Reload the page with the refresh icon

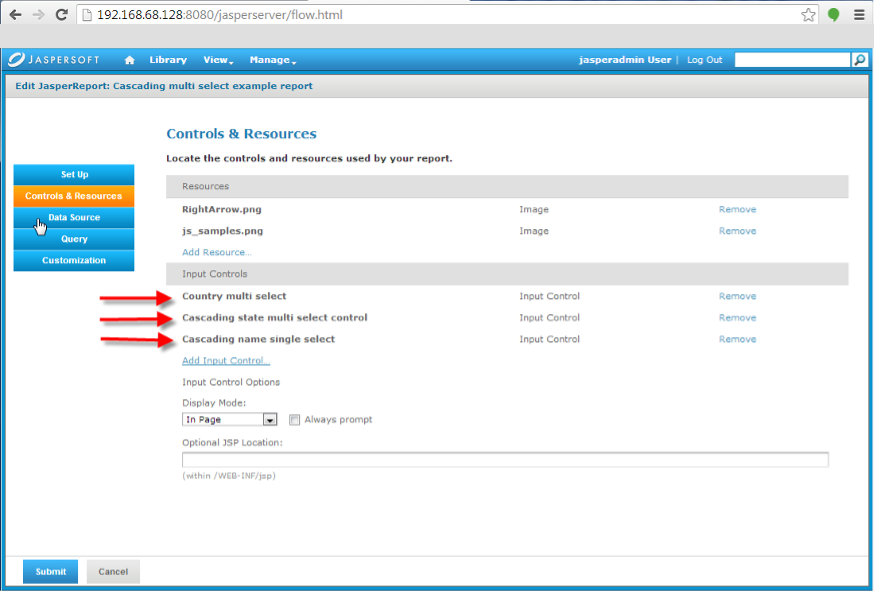coord(61,15)
